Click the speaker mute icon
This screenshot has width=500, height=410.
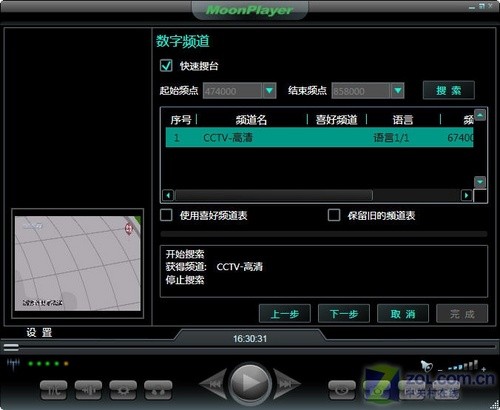426,366
